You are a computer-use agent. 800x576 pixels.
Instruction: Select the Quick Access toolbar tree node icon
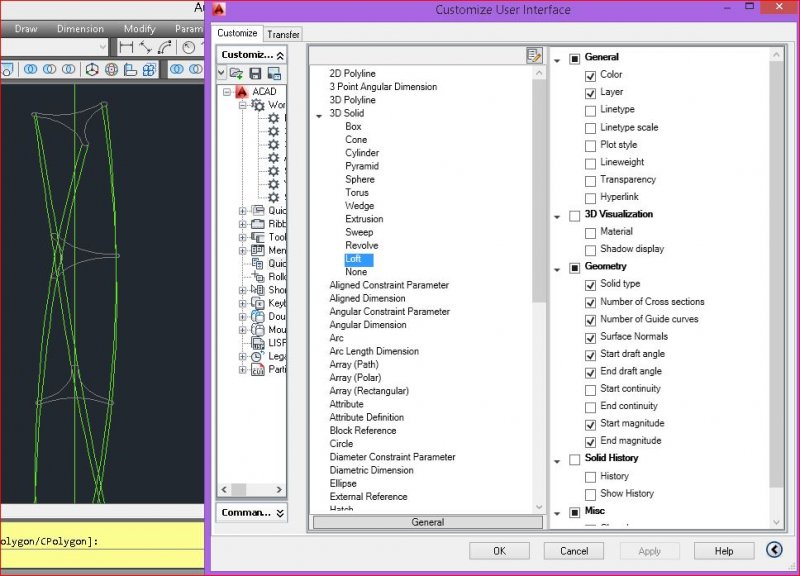258,210
